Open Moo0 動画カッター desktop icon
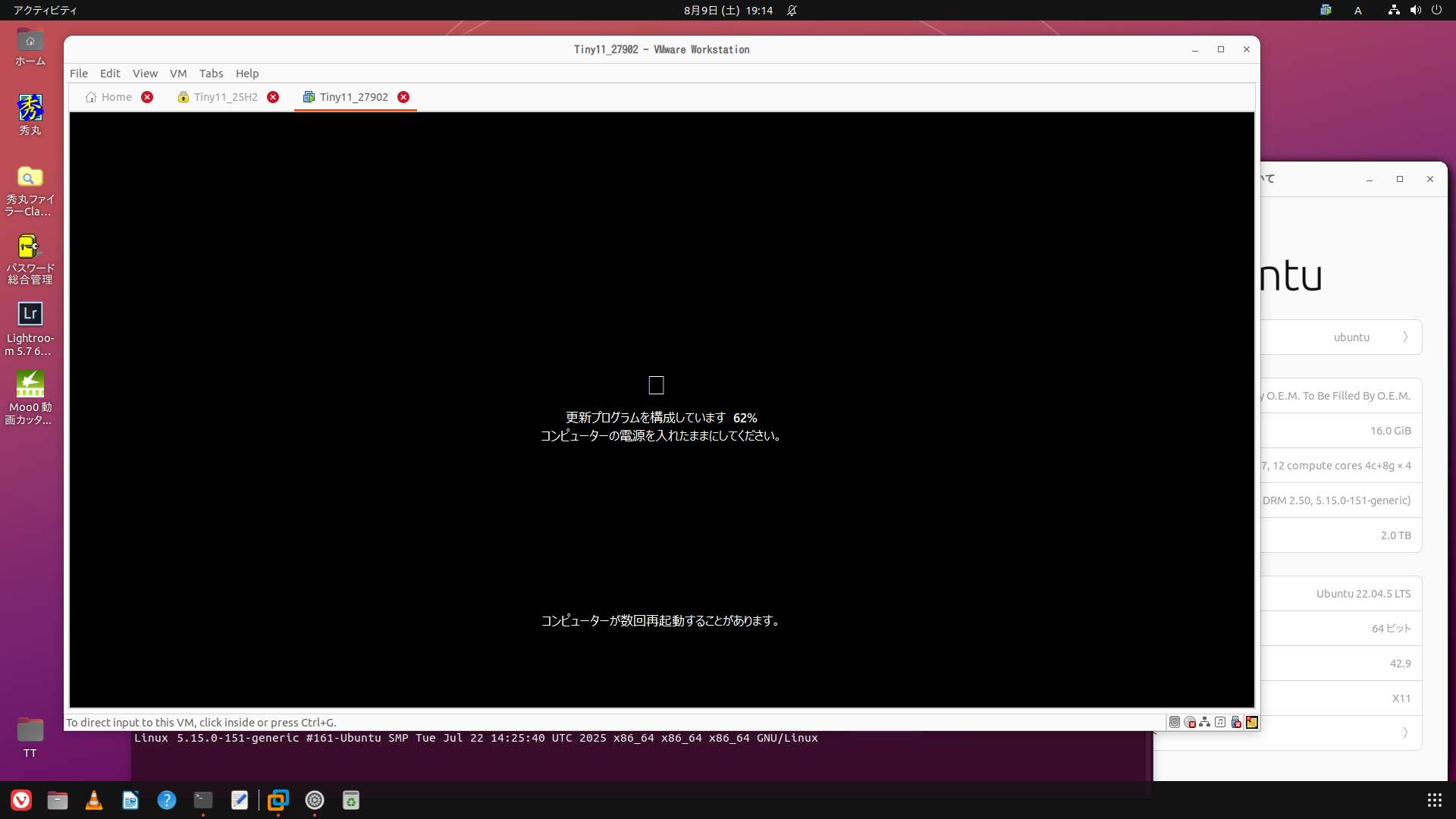 (x=30, y=398)
